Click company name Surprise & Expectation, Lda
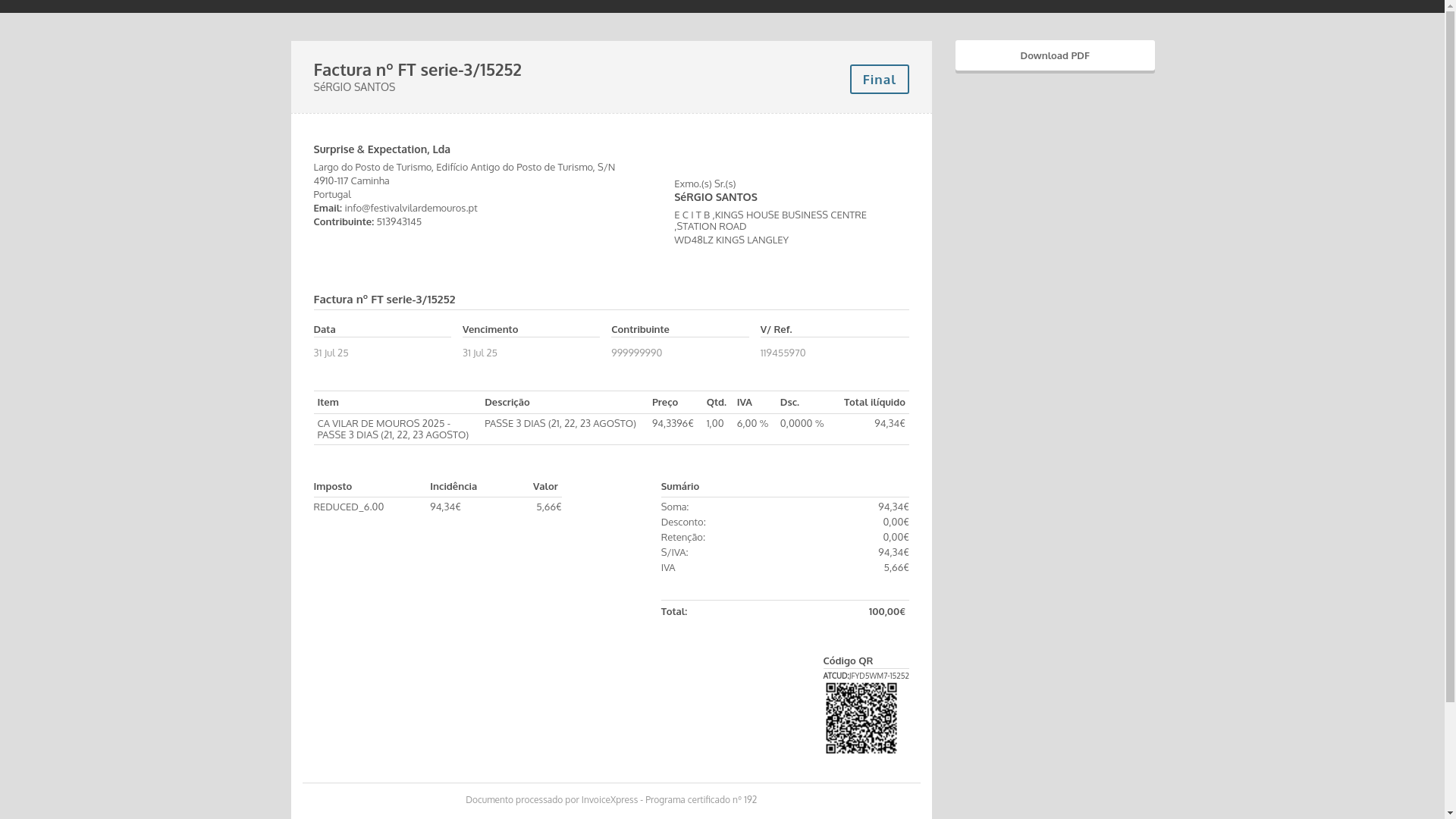Screen dimensions: 1456x819 381,149
